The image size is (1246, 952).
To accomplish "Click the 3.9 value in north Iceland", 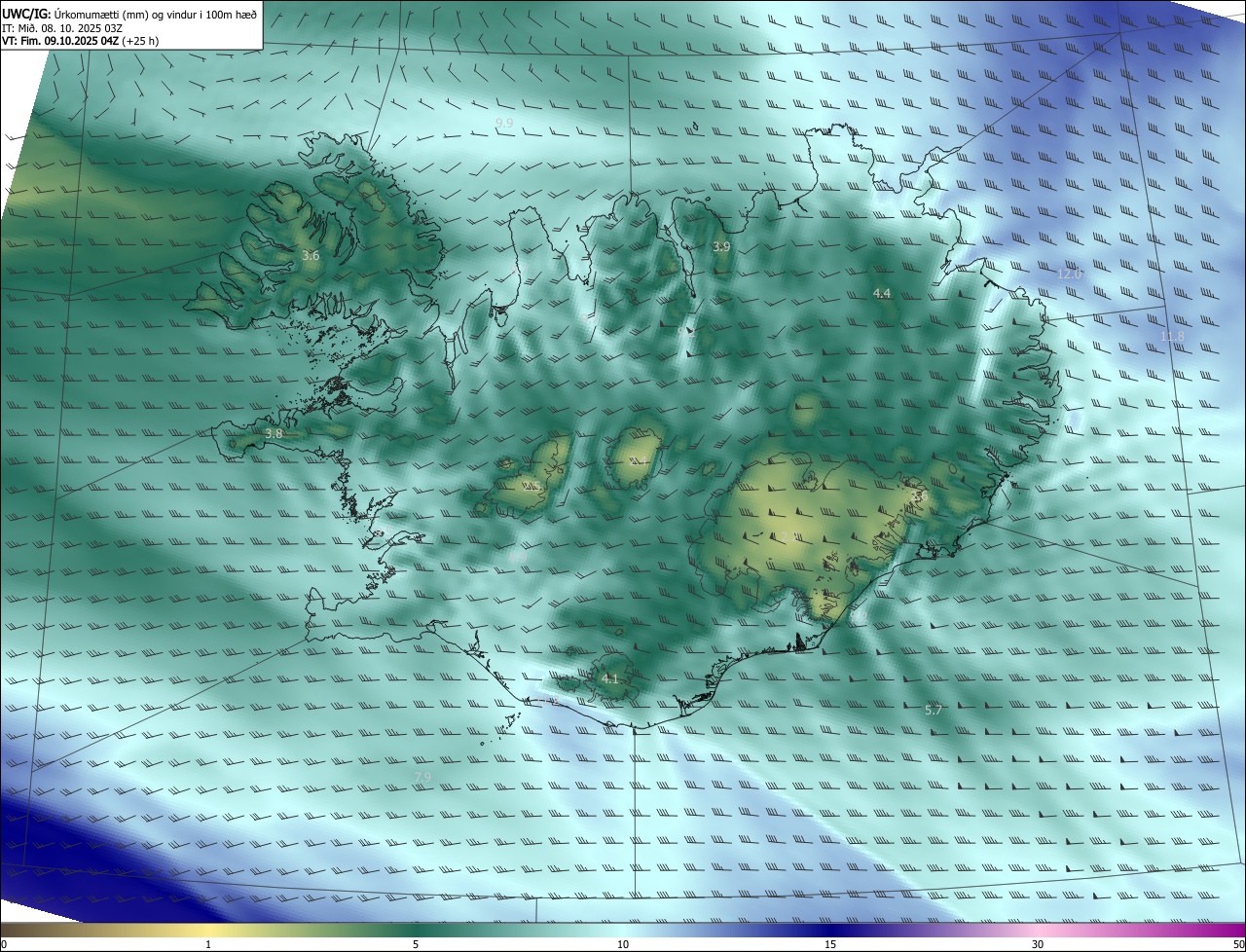I will (721, 247).
